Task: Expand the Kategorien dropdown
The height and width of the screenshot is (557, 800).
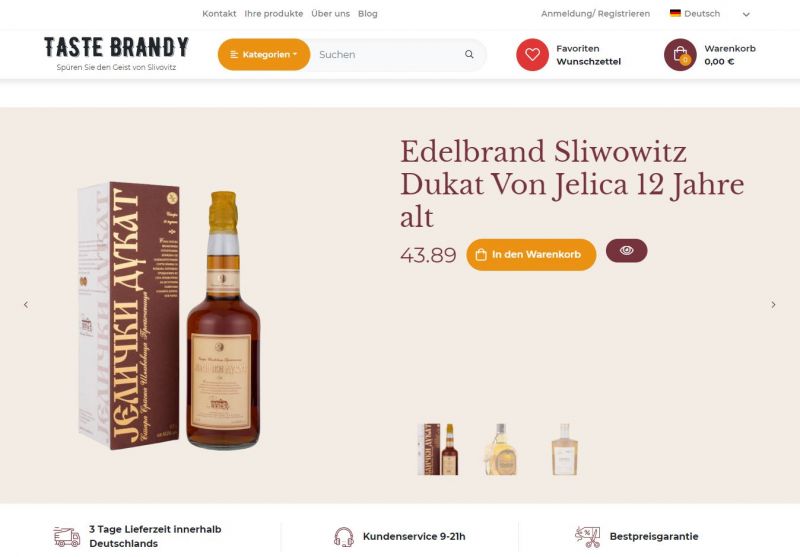Action: (264, 55)
